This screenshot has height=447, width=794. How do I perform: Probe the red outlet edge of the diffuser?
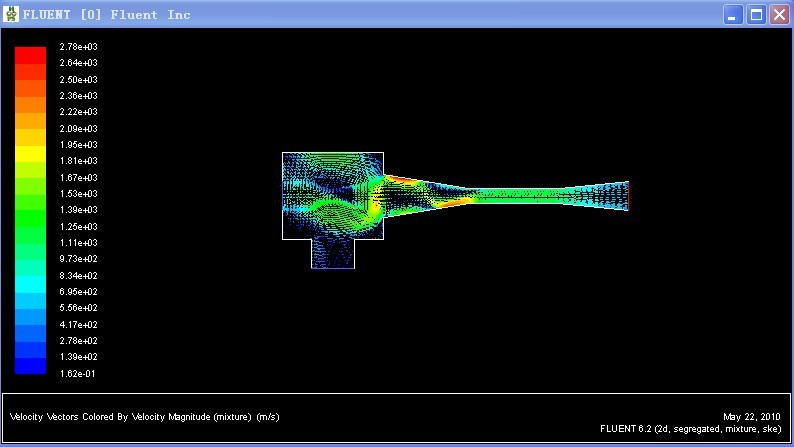tap(628, 196)
